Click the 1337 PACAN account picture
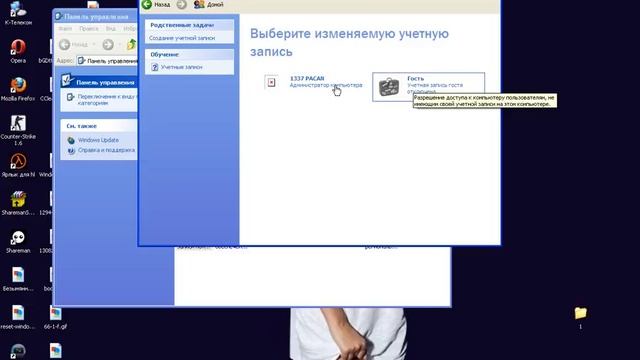 [271, 82]
